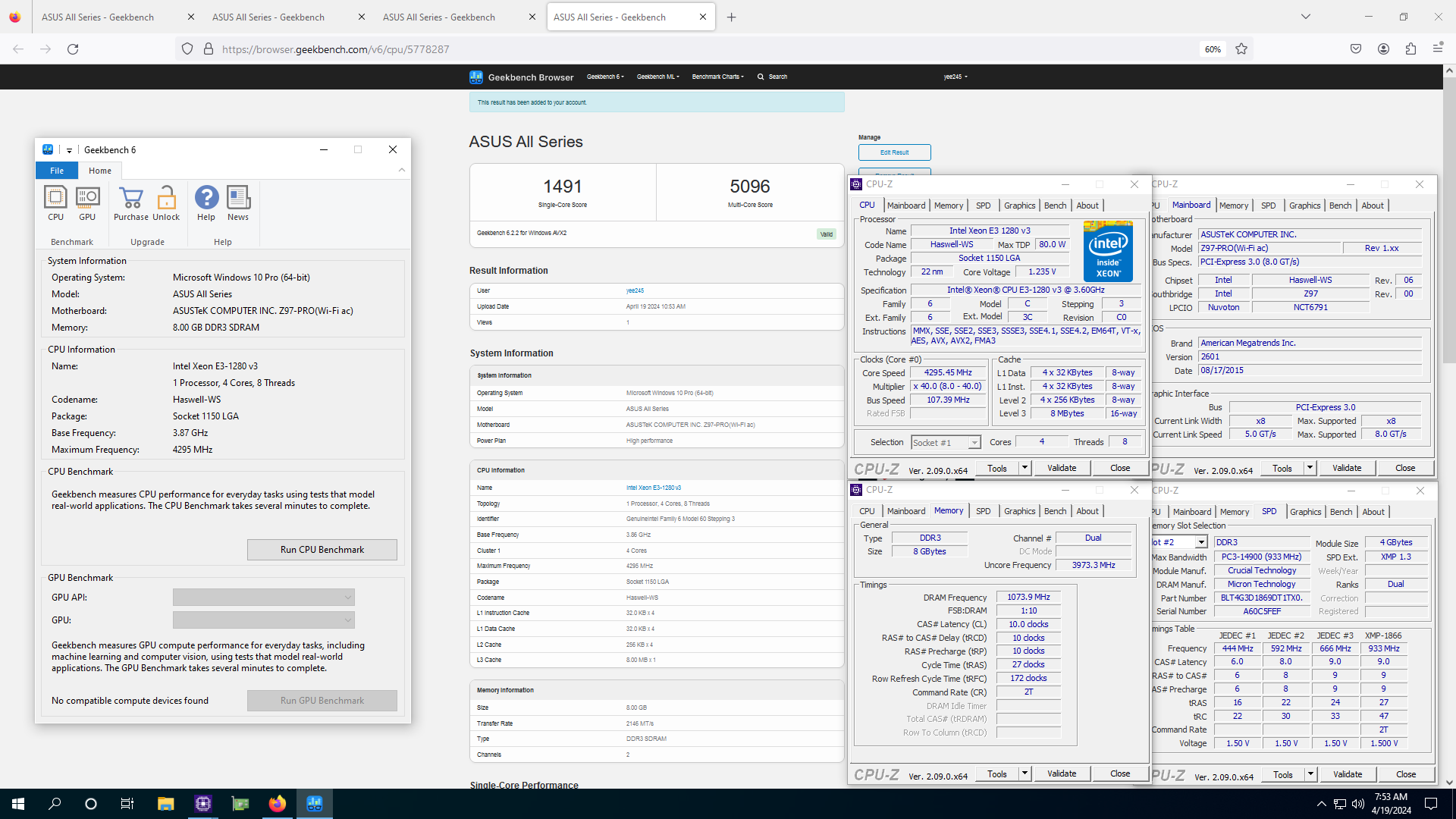The width and height of the screenshot is (1456, 819).
Task: Open Tools dropdown arrow in CPU-Z Memory window
Action: click(x=1025, y=773)
